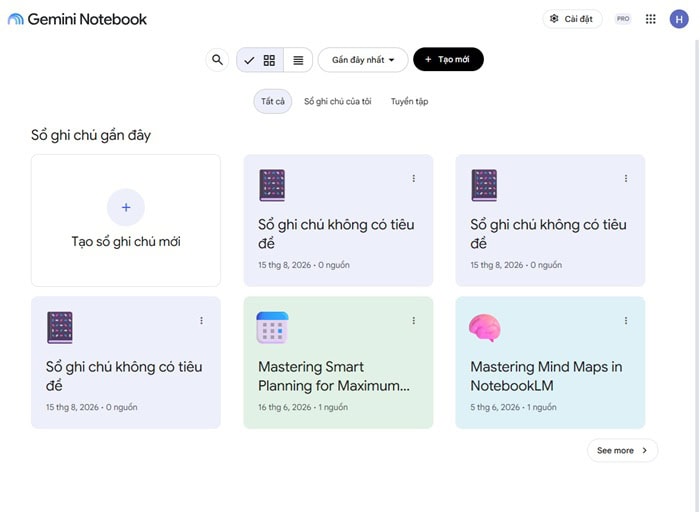The image size is (700, 512).
Task: Click the calendar icon on Smart Planning card
Action: [272, 328]
